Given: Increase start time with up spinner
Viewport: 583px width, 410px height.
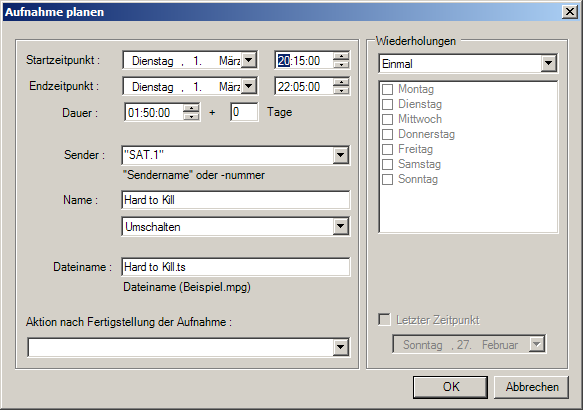Looking at the screenshot, I should tap(341, 56).
